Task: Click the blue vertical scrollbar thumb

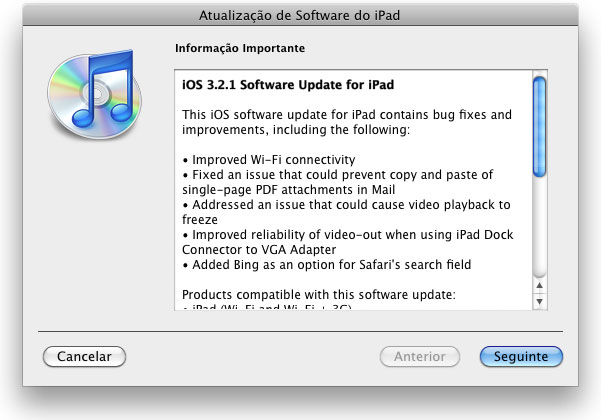Action: [x=539, y=127]
